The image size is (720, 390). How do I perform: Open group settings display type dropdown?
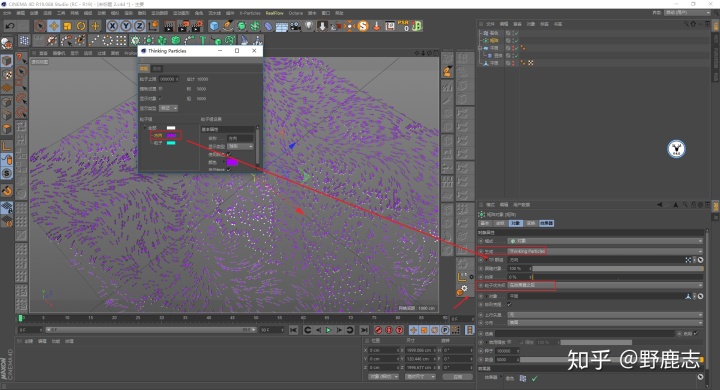(240, 146)
